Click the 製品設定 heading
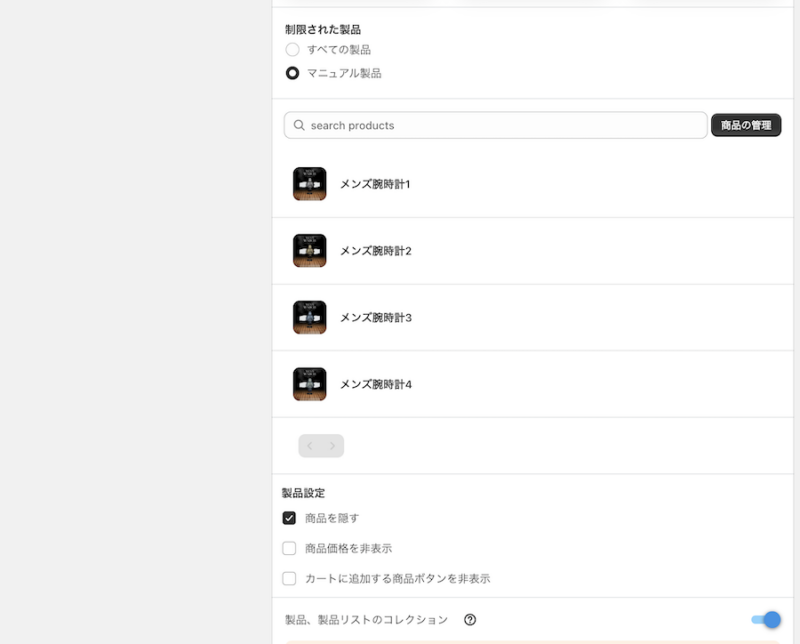800x644 pixels. tap(303, 493)
